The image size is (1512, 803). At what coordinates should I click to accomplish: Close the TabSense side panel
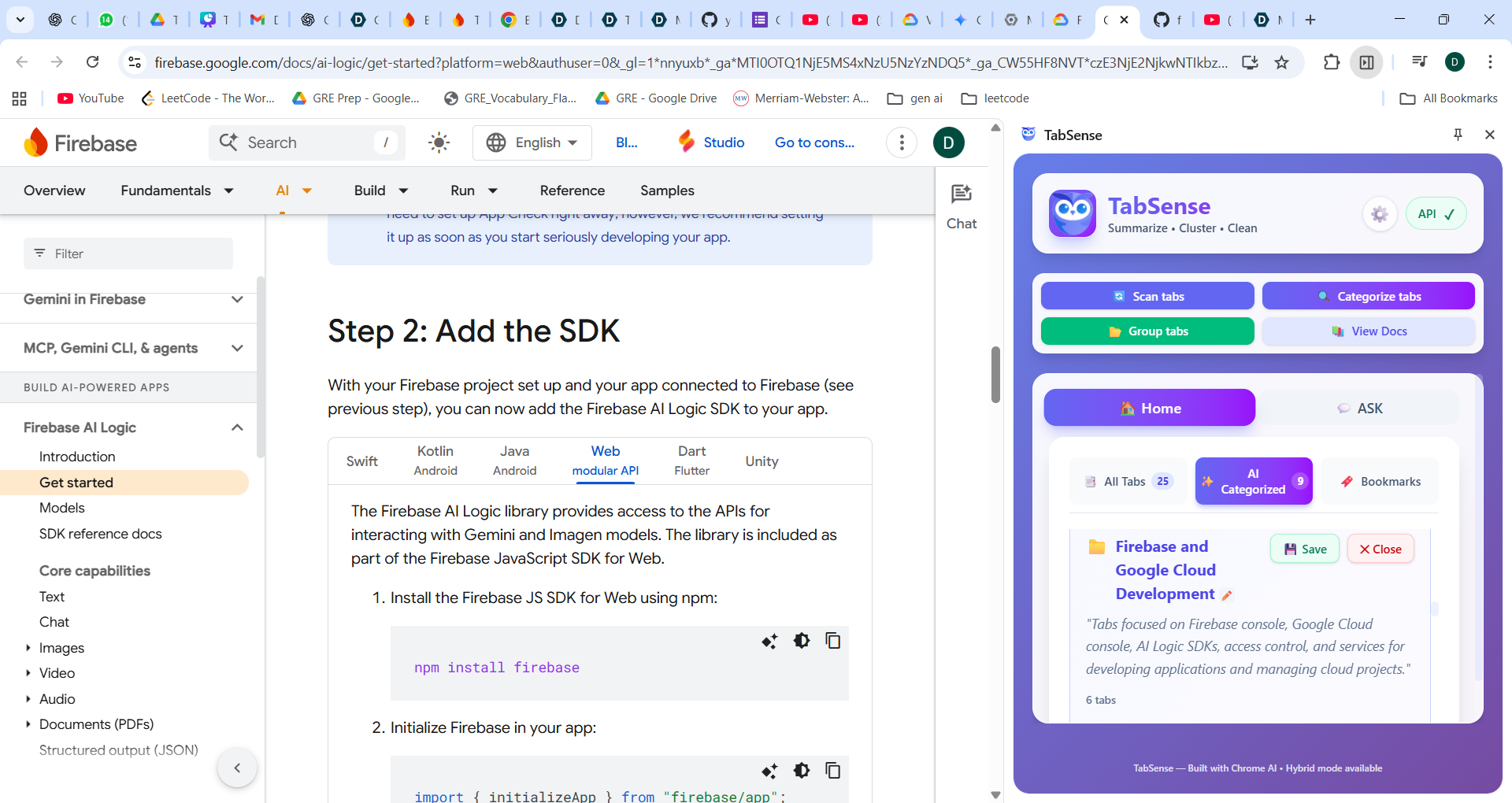coord(1490,135)
